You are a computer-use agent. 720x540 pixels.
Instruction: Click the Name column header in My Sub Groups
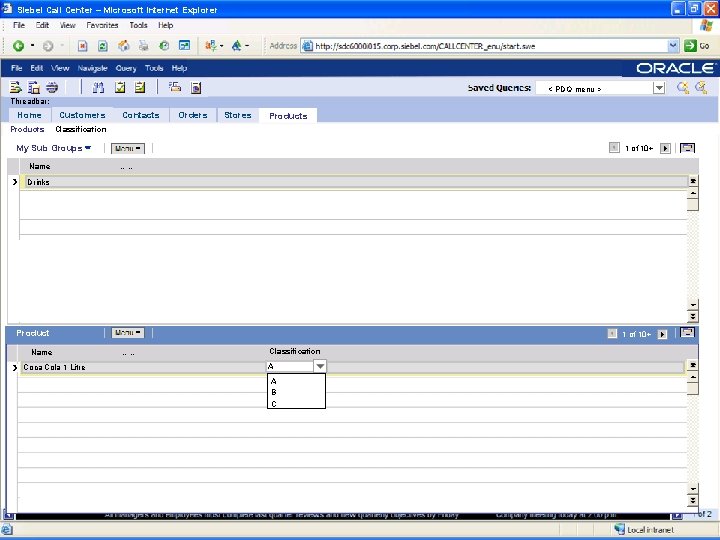[39, 166]
